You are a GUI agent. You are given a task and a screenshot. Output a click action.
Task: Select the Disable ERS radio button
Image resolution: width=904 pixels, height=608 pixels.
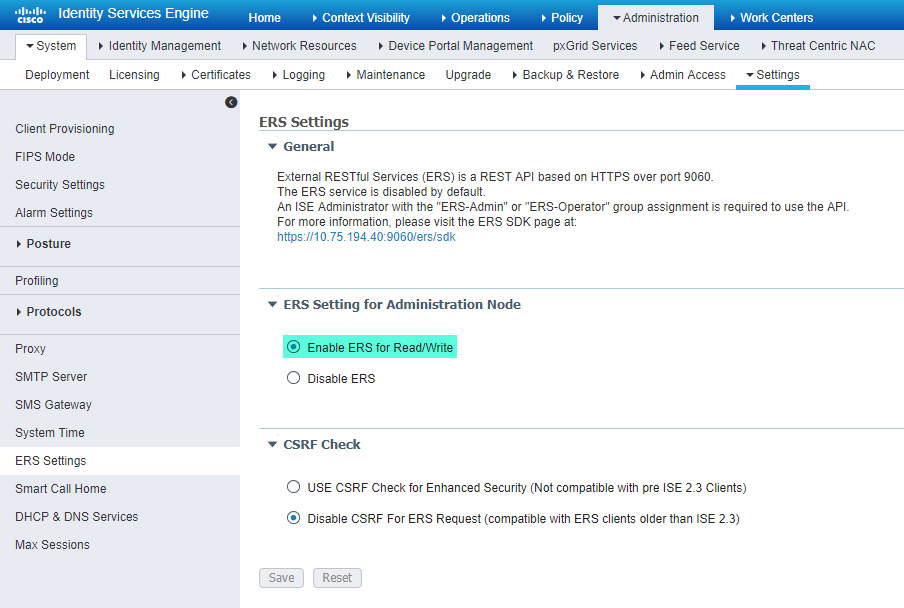pyautogui.click(x=293, y=378)
